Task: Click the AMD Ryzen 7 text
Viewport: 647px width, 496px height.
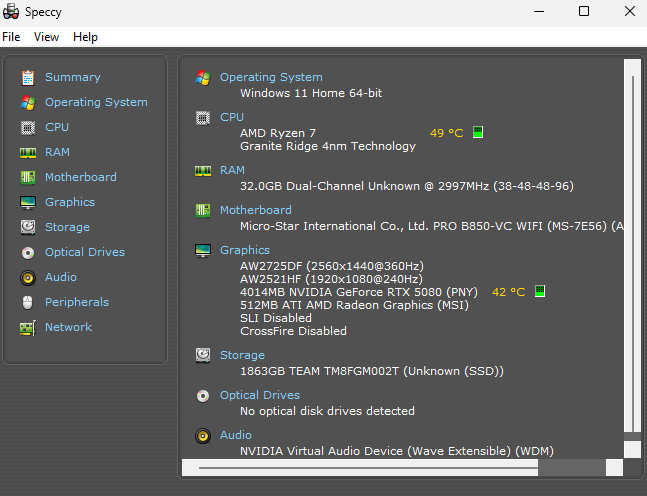Action: 278,133
